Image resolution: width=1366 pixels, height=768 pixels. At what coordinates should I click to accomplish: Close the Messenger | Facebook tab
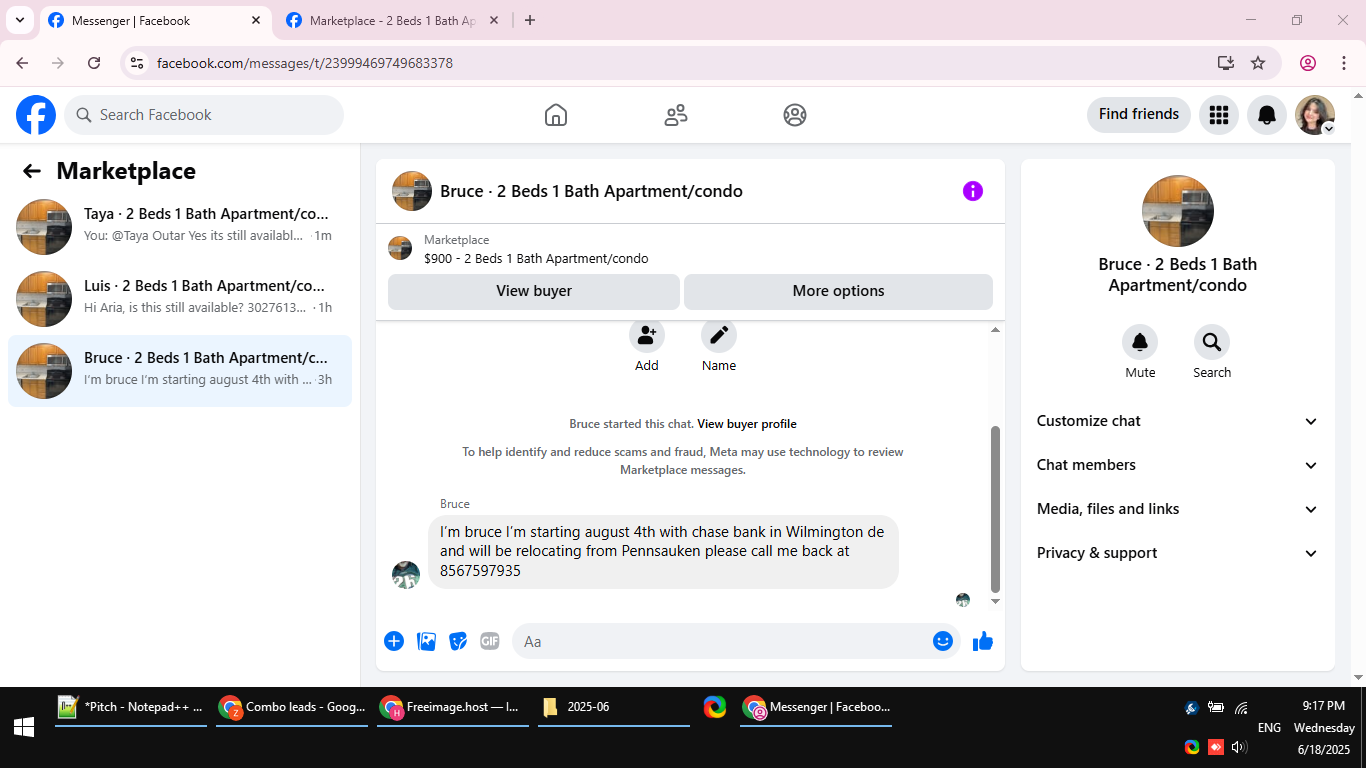point(256,20)
